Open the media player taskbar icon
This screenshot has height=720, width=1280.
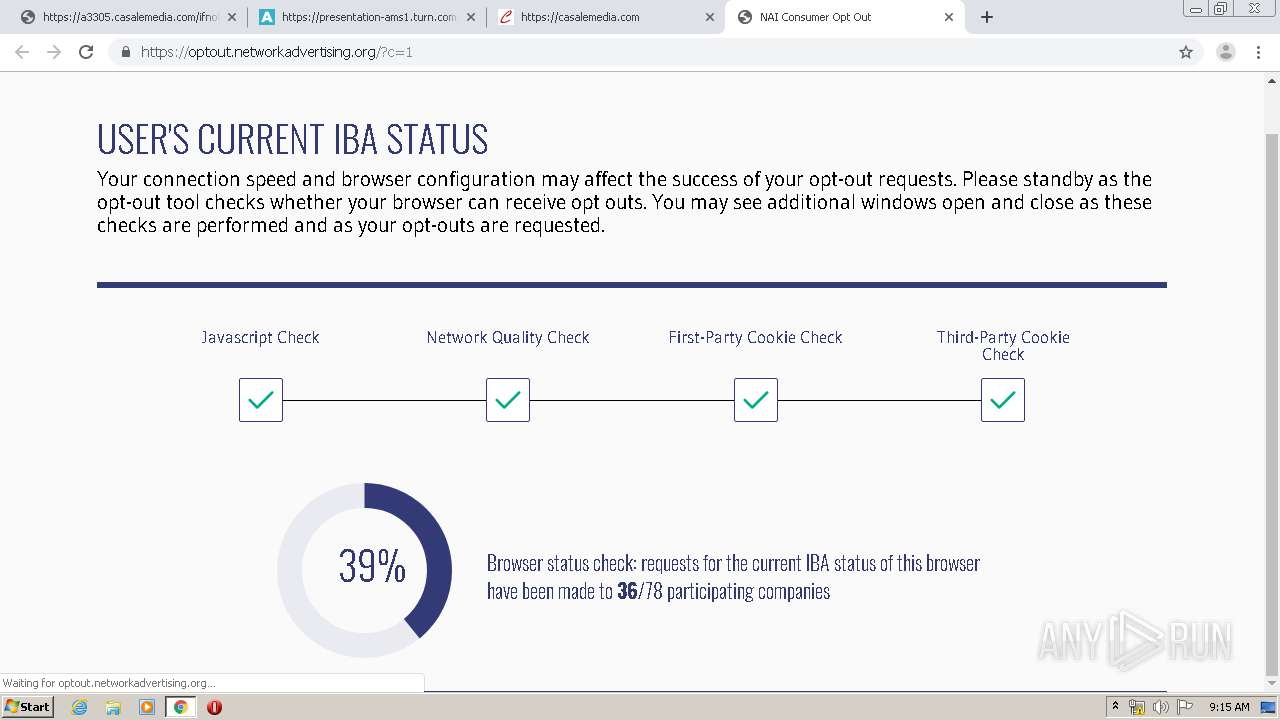pos(147,707)
